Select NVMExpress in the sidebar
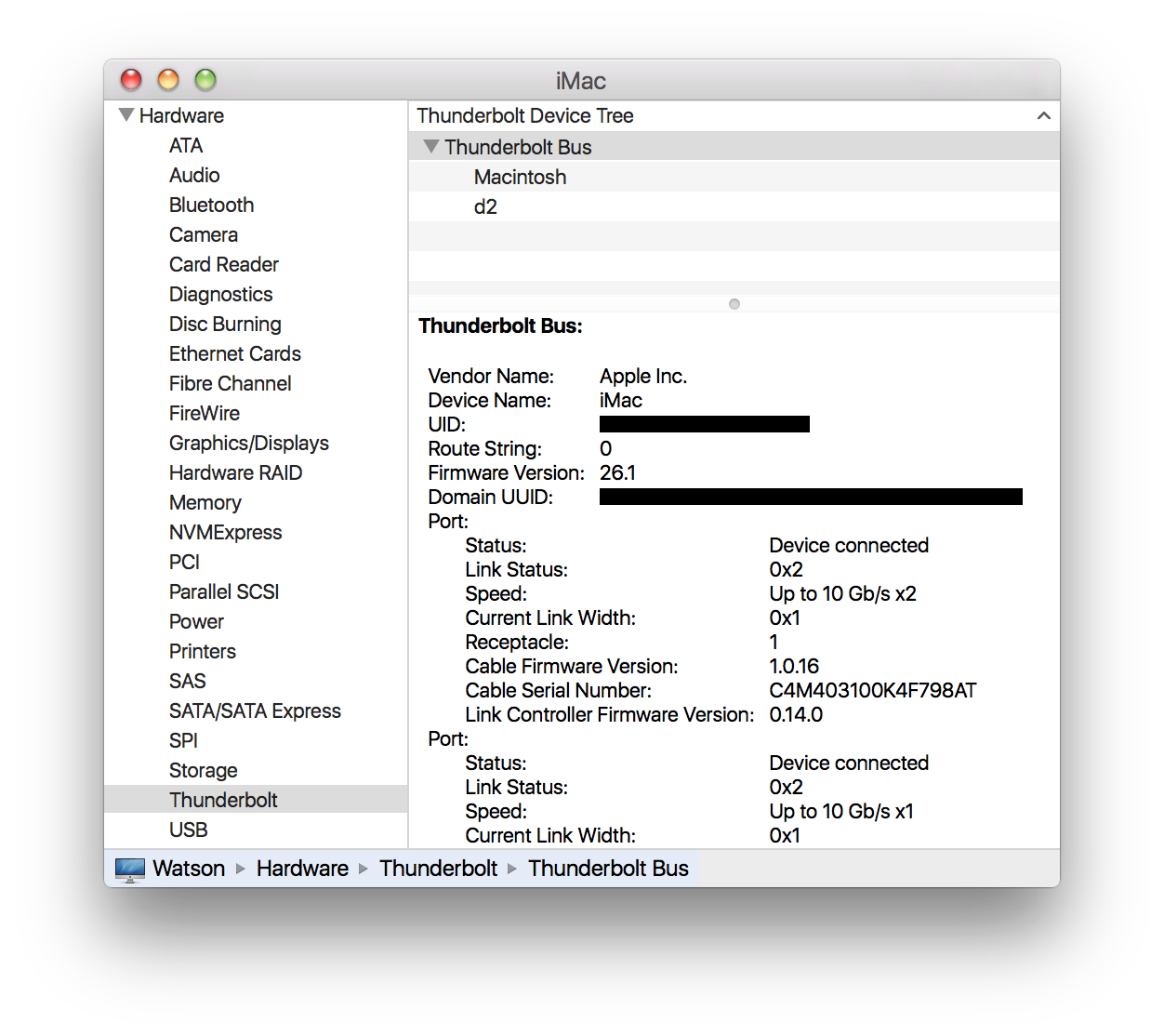1164x1036 pixels. (256, 532)
